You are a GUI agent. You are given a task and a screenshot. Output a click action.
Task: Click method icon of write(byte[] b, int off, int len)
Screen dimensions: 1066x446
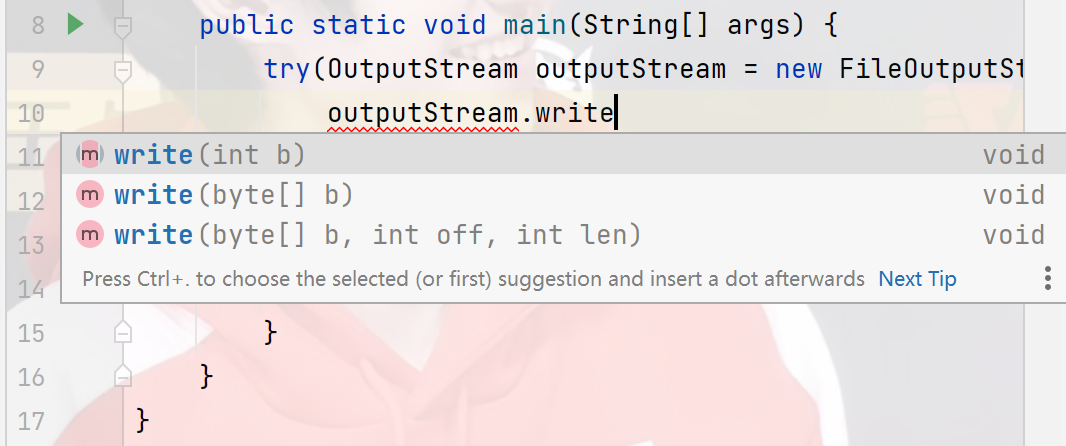[x=90, y=235]
